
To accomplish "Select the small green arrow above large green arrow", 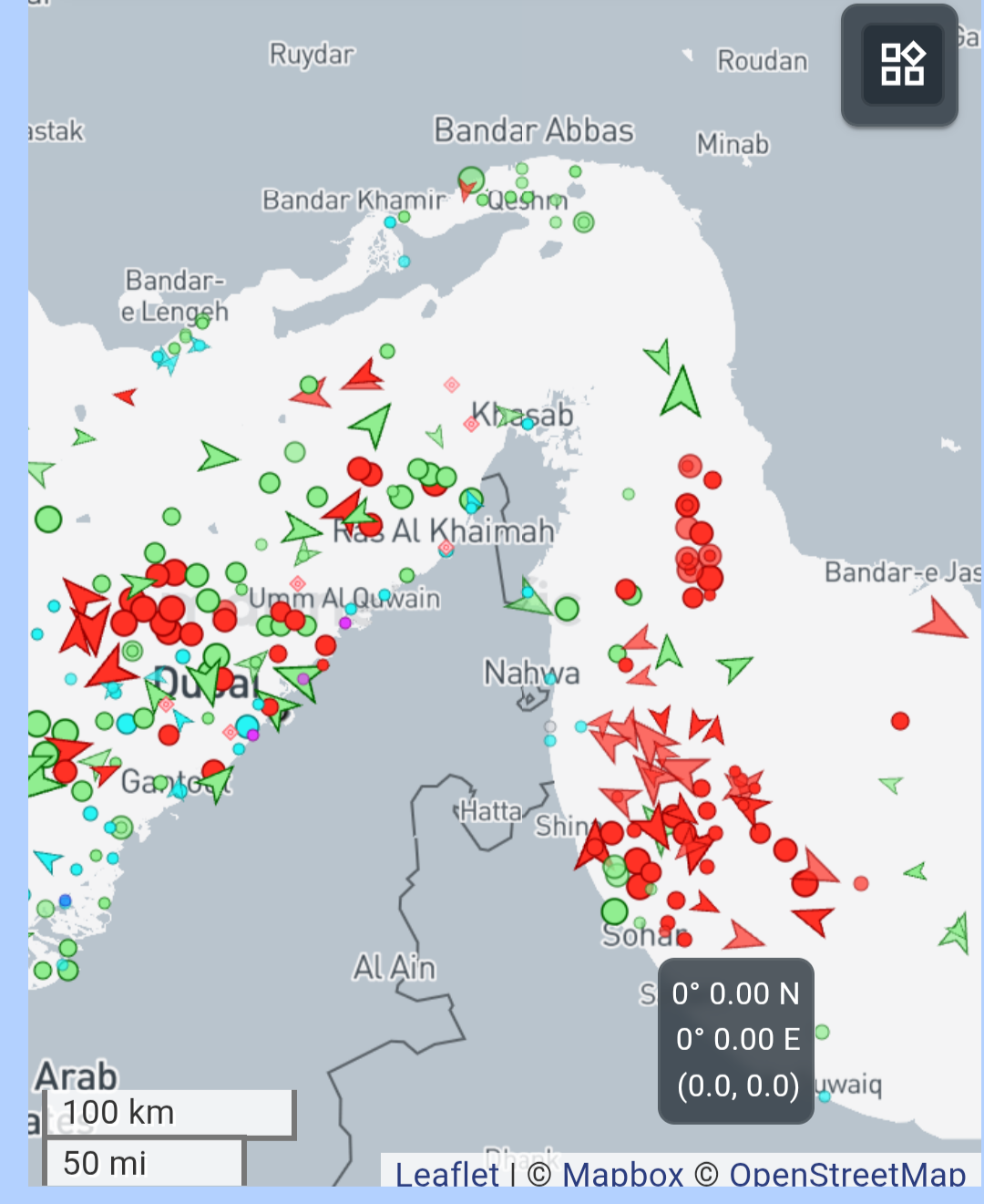I will coord(658,356).
